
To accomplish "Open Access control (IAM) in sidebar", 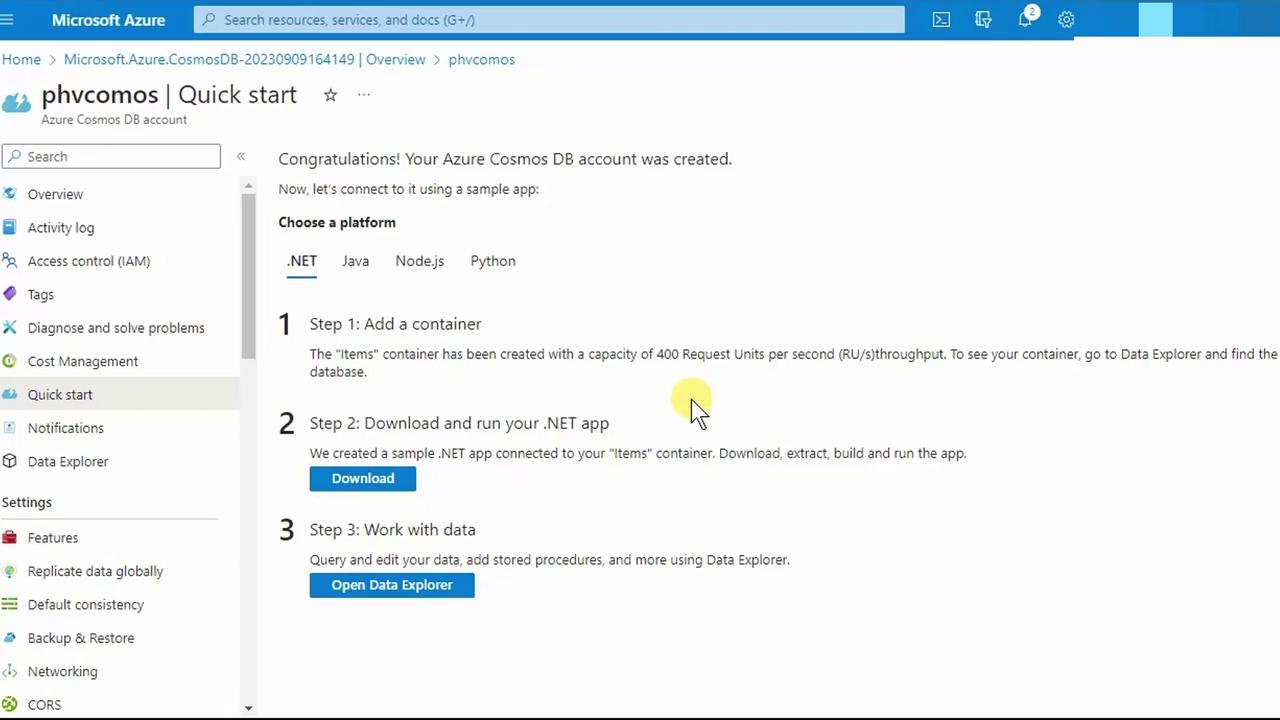I will click(89, 261).
